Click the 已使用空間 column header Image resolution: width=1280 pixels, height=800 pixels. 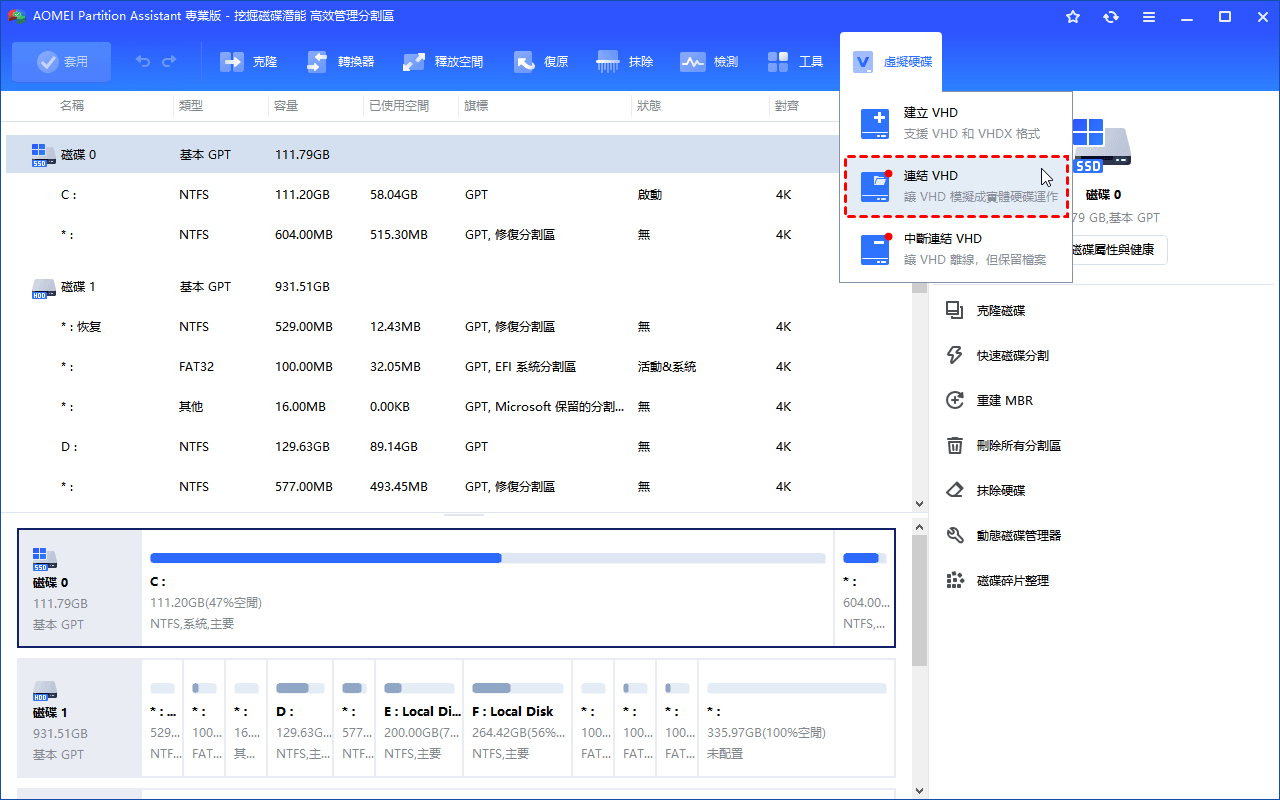(x=399, y=105)
